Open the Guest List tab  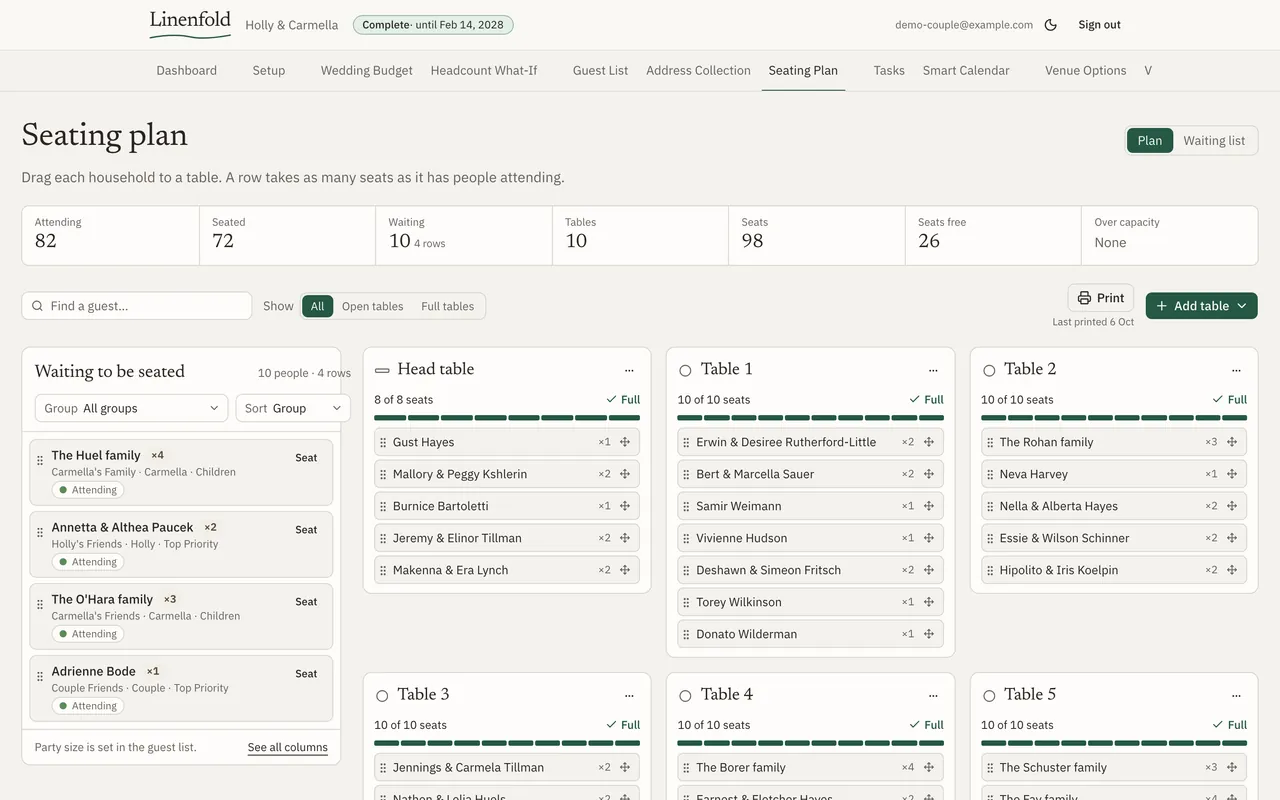[x=600, y=70]
